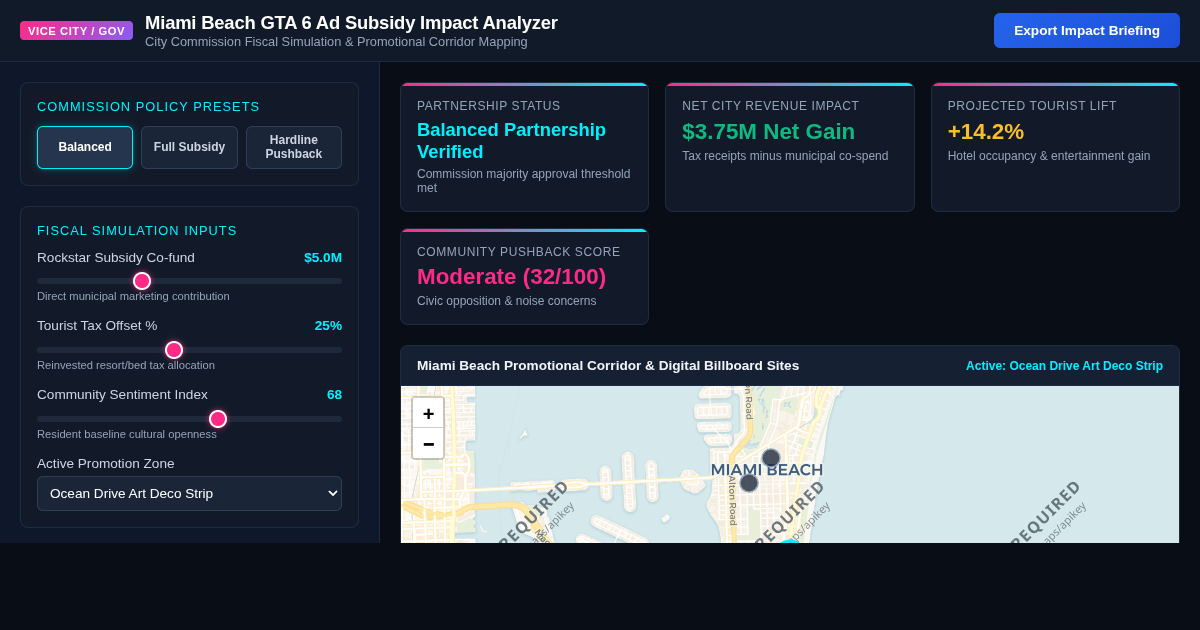This screenshot has height=630, width=1200.
Task: Click the 'Commission Policy Presets' heading
Action: pos(148,106)
